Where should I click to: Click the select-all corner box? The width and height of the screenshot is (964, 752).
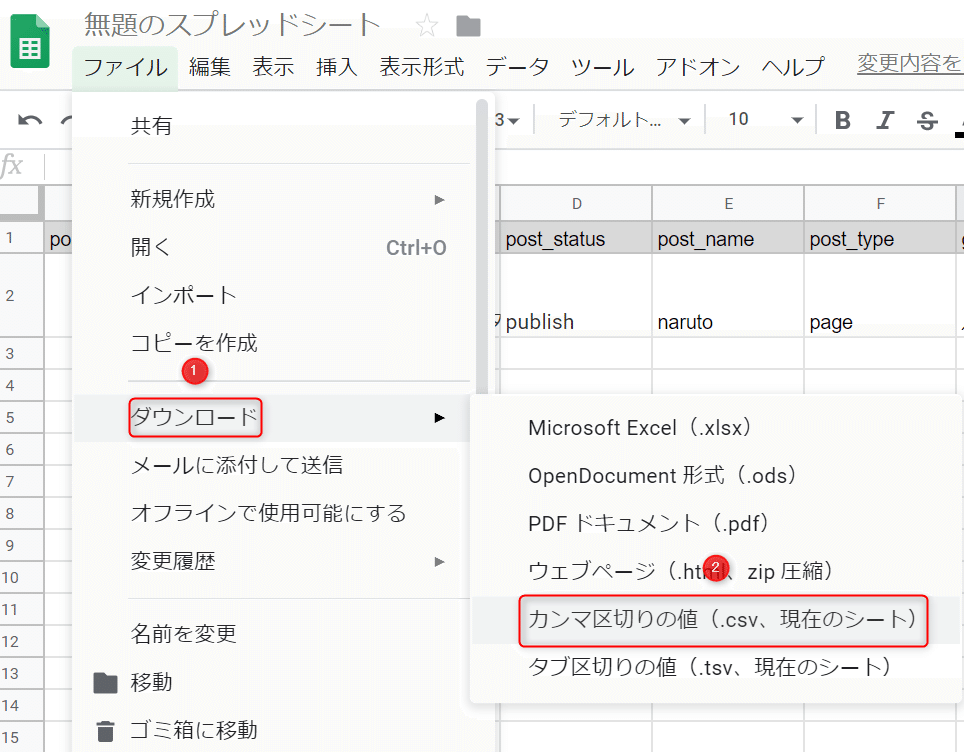click(x=22, y=202)
